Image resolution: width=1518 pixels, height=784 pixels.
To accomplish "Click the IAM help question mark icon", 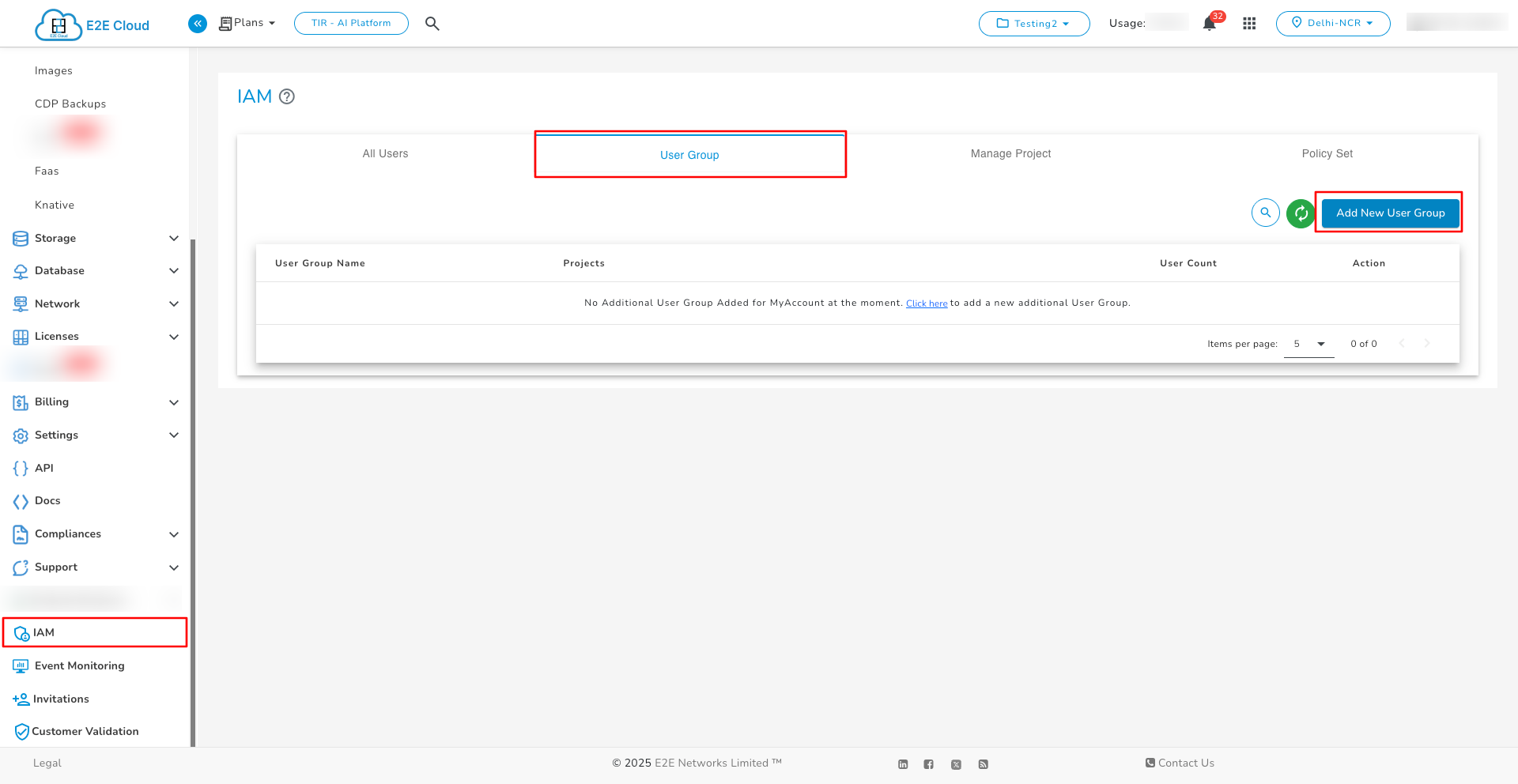I will point(287,96).
